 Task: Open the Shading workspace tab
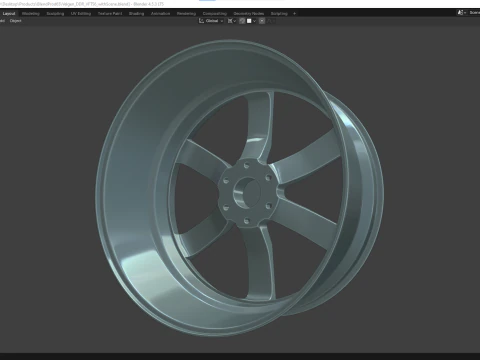[136, 14]
